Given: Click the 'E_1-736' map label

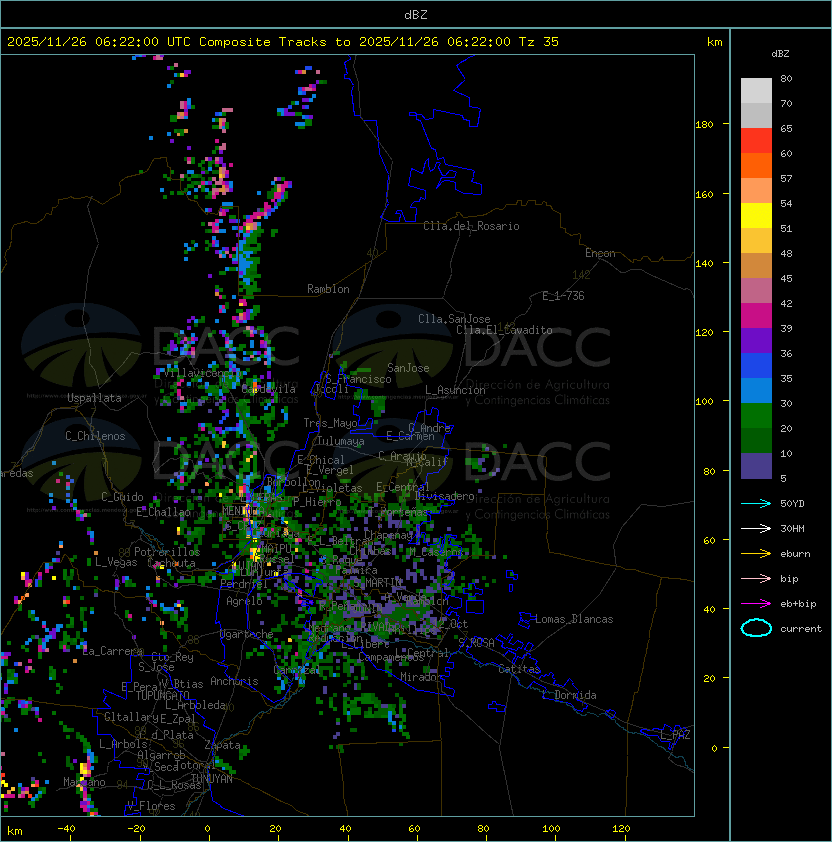Looking at the screenshot, I should (x=563, y=296).
